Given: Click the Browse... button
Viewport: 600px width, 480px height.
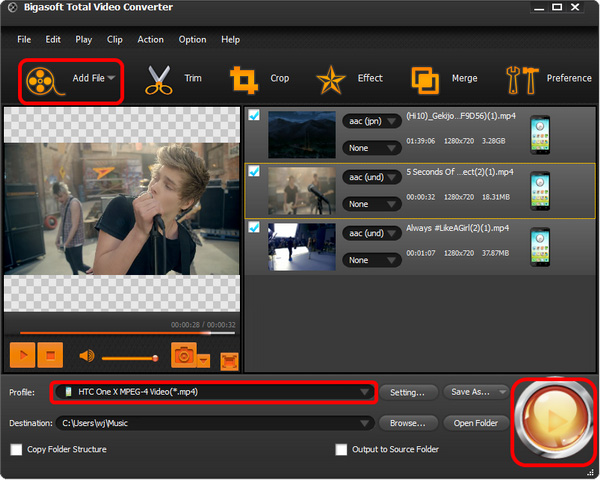Looking at the screenshot, I should pyautogui.click(x=408, y=423).
